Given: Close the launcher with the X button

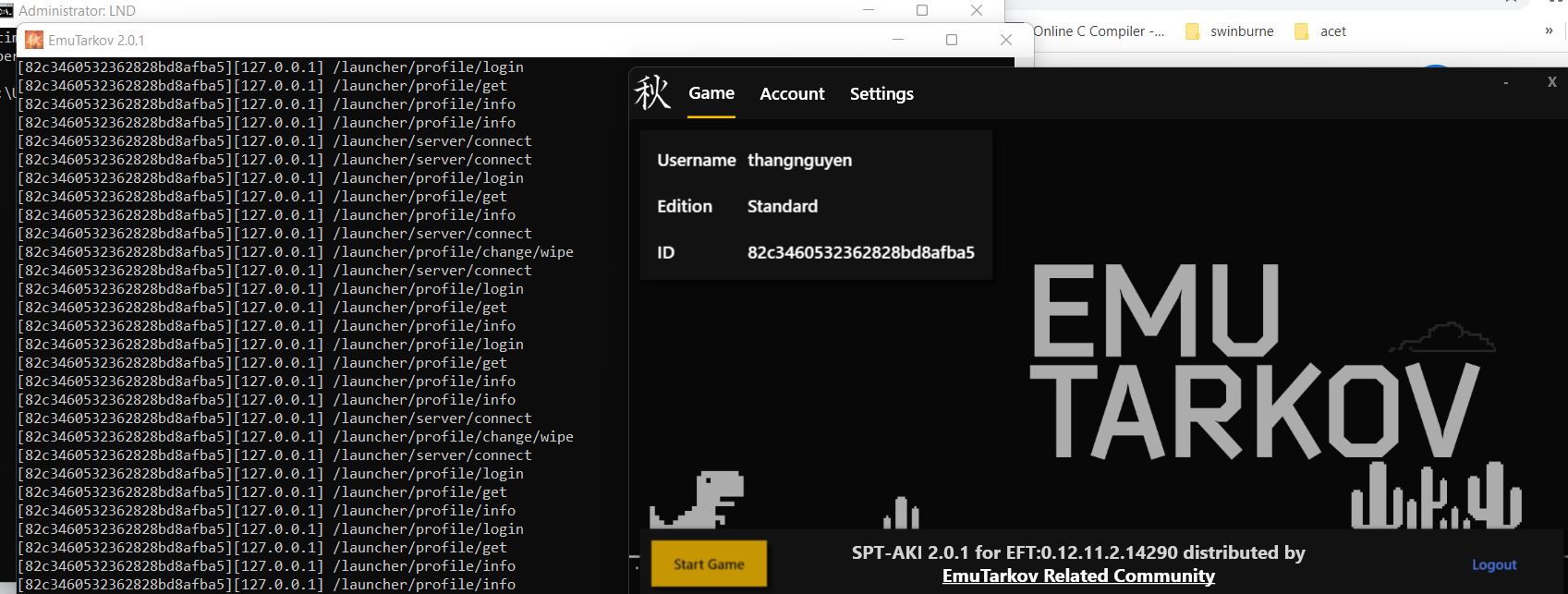Looking at the screenshot, I should [1551, 82].
